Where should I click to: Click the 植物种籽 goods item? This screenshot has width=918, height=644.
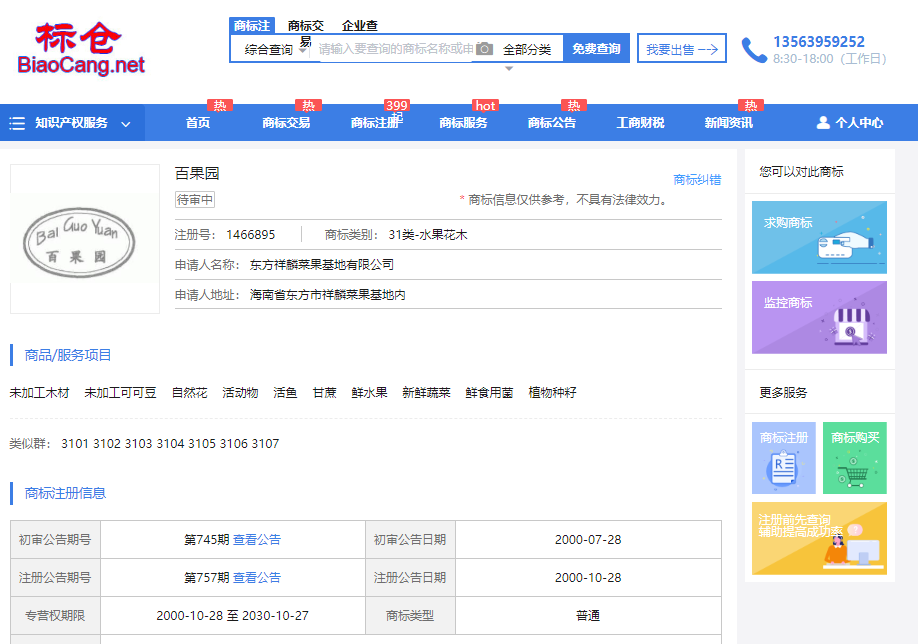(x=552, y=393)
